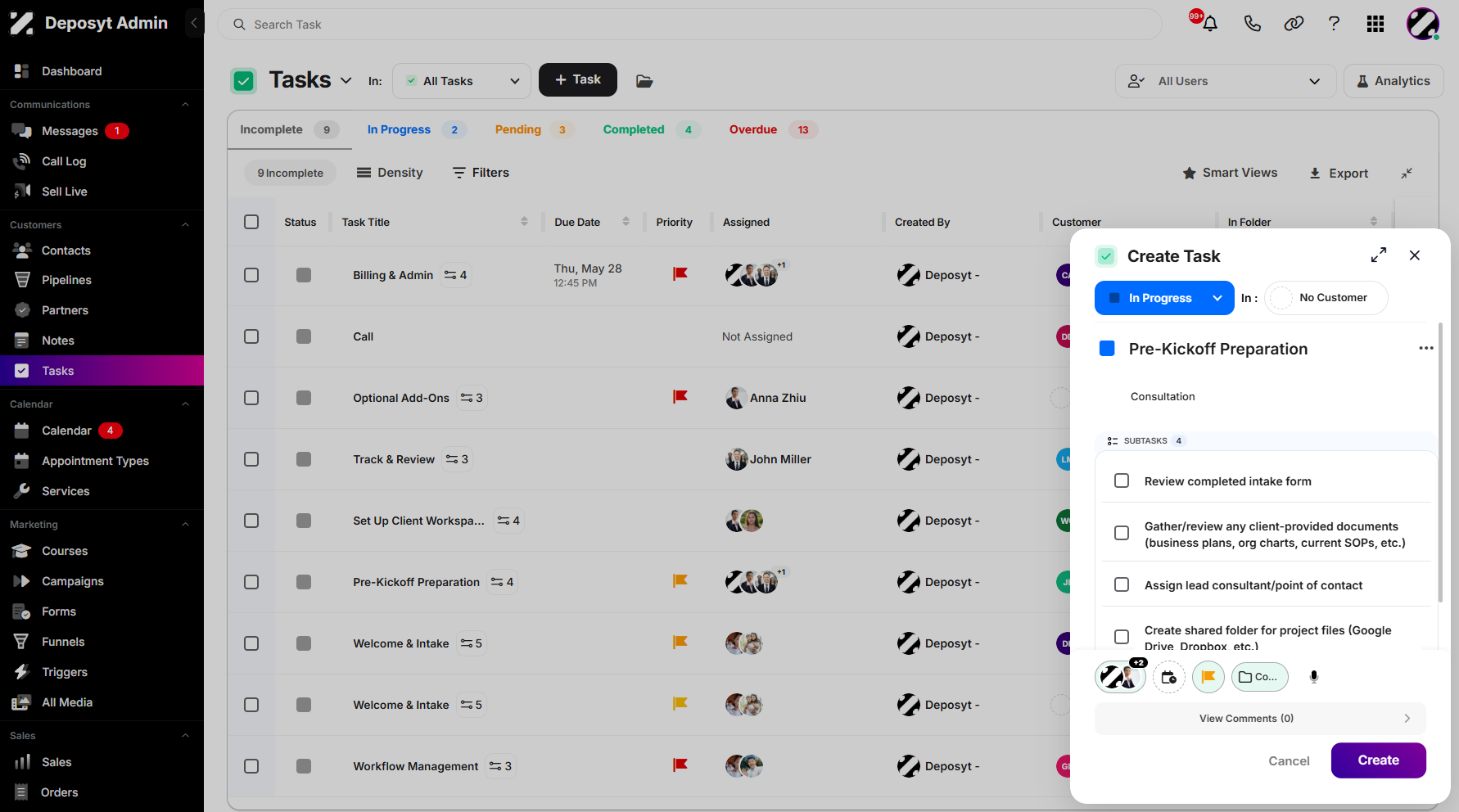Select the Billing & Admin row checkbox
The height and width of the screenshot is (812, 1459).
coord(251,275)
